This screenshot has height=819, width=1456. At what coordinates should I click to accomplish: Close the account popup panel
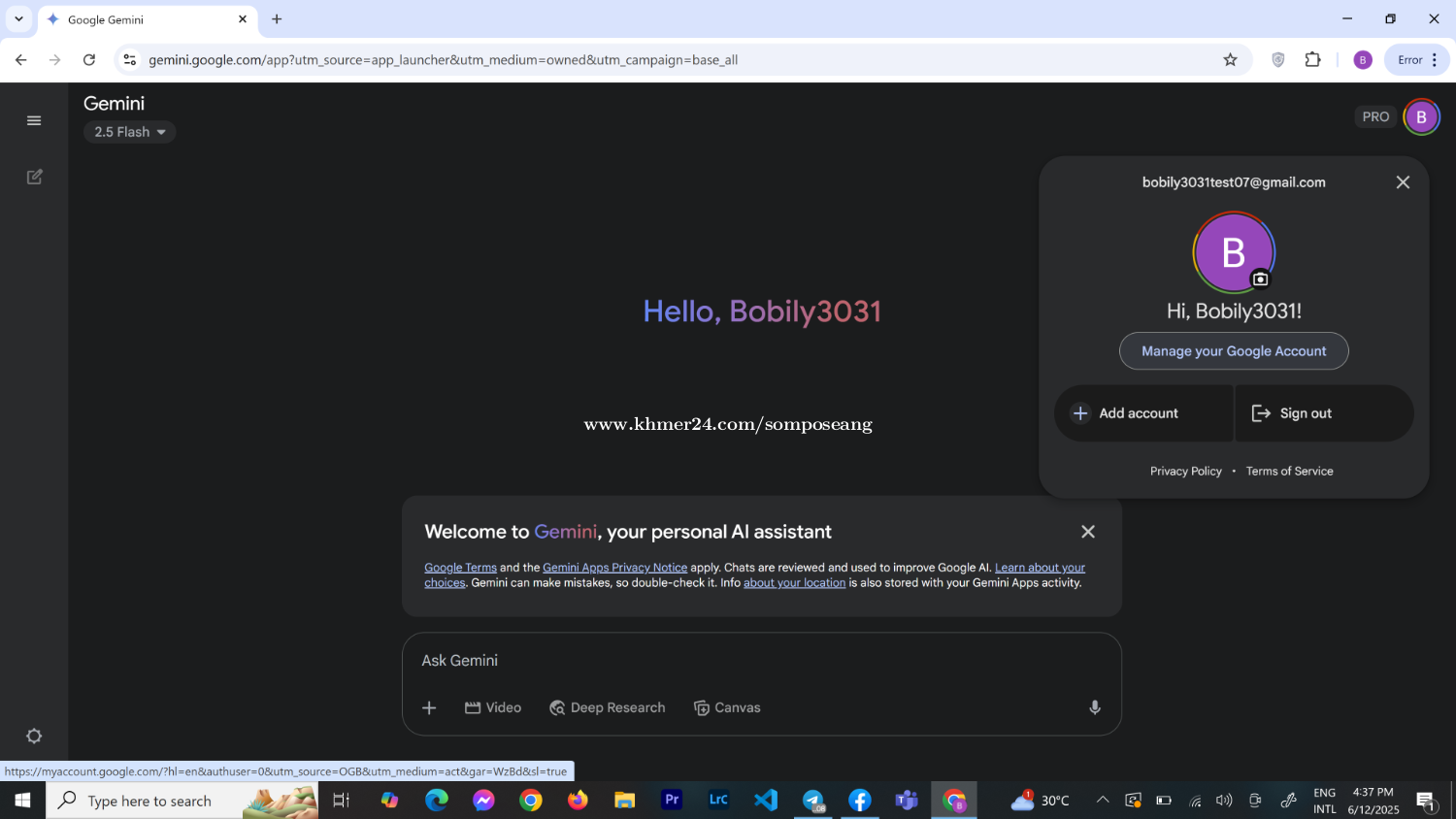tap(1403, 182)
